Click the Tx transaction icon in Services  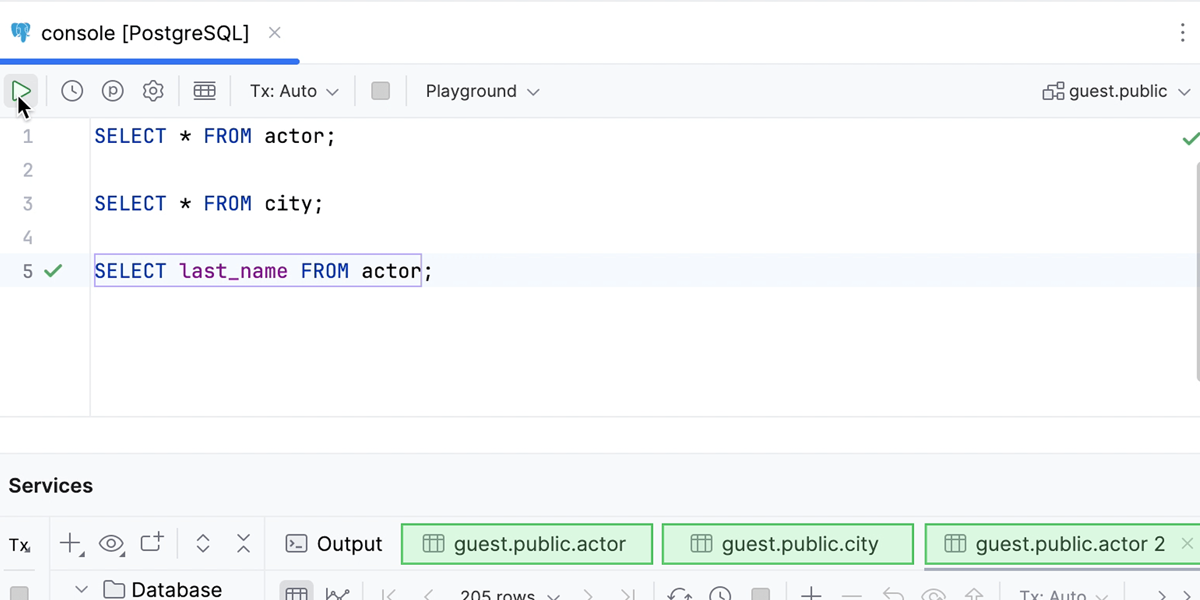point(19,545)
